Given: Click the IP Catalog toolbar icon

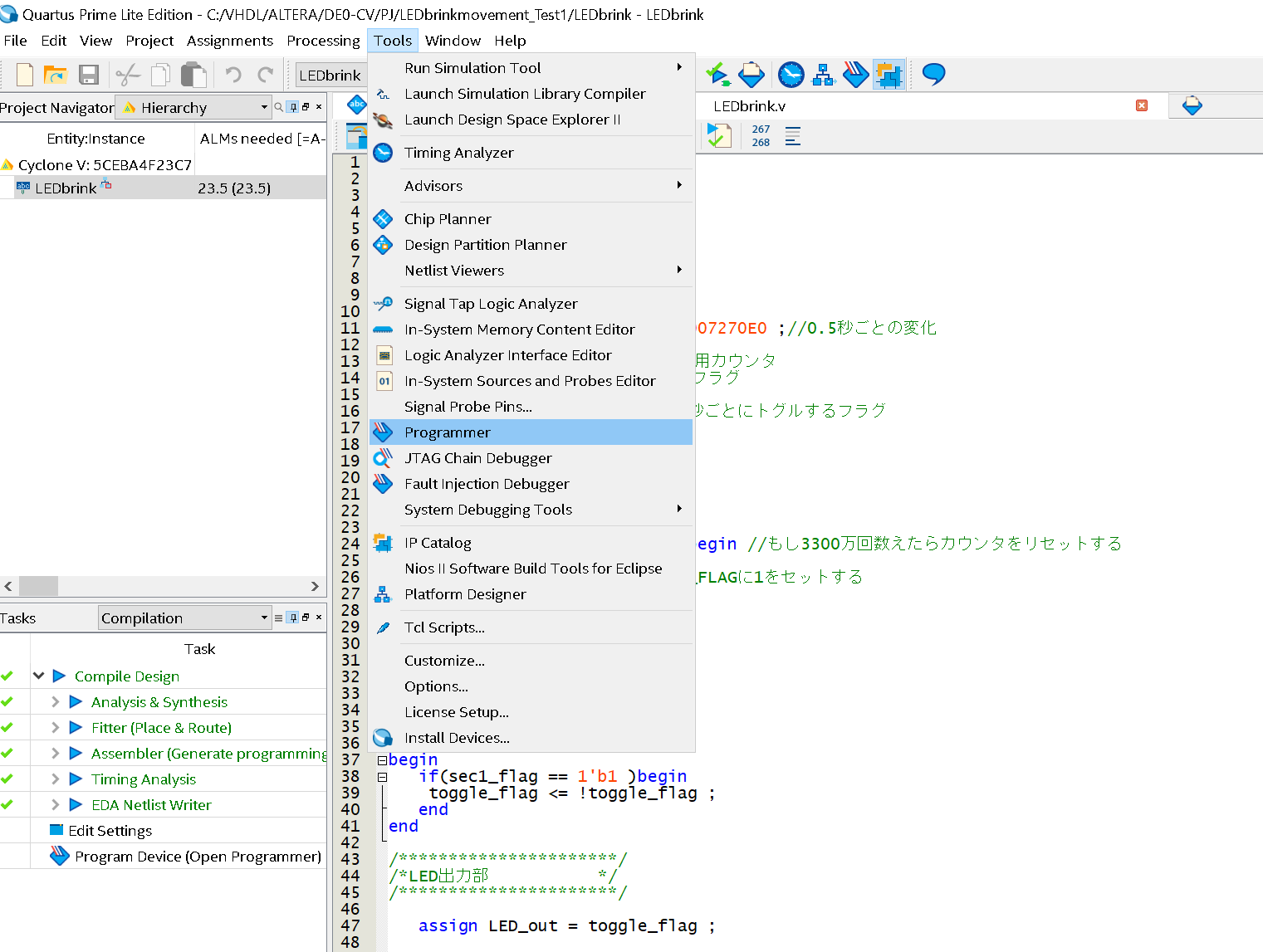Looking at the screenshot, I should point(889,75).
